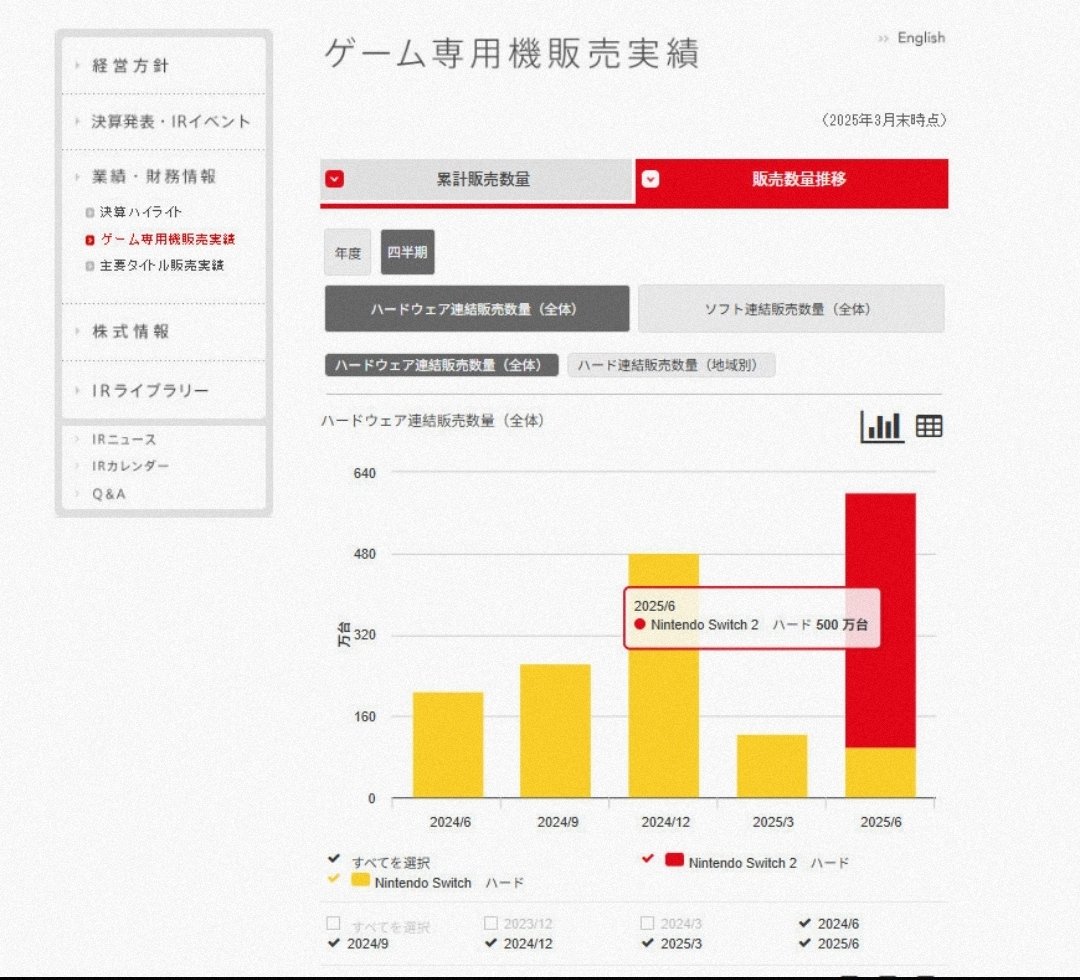Viewport: 1080px width, 980px height.
Task: Uncheck the 2024/6 period checkbox
Action: point(804,924)
